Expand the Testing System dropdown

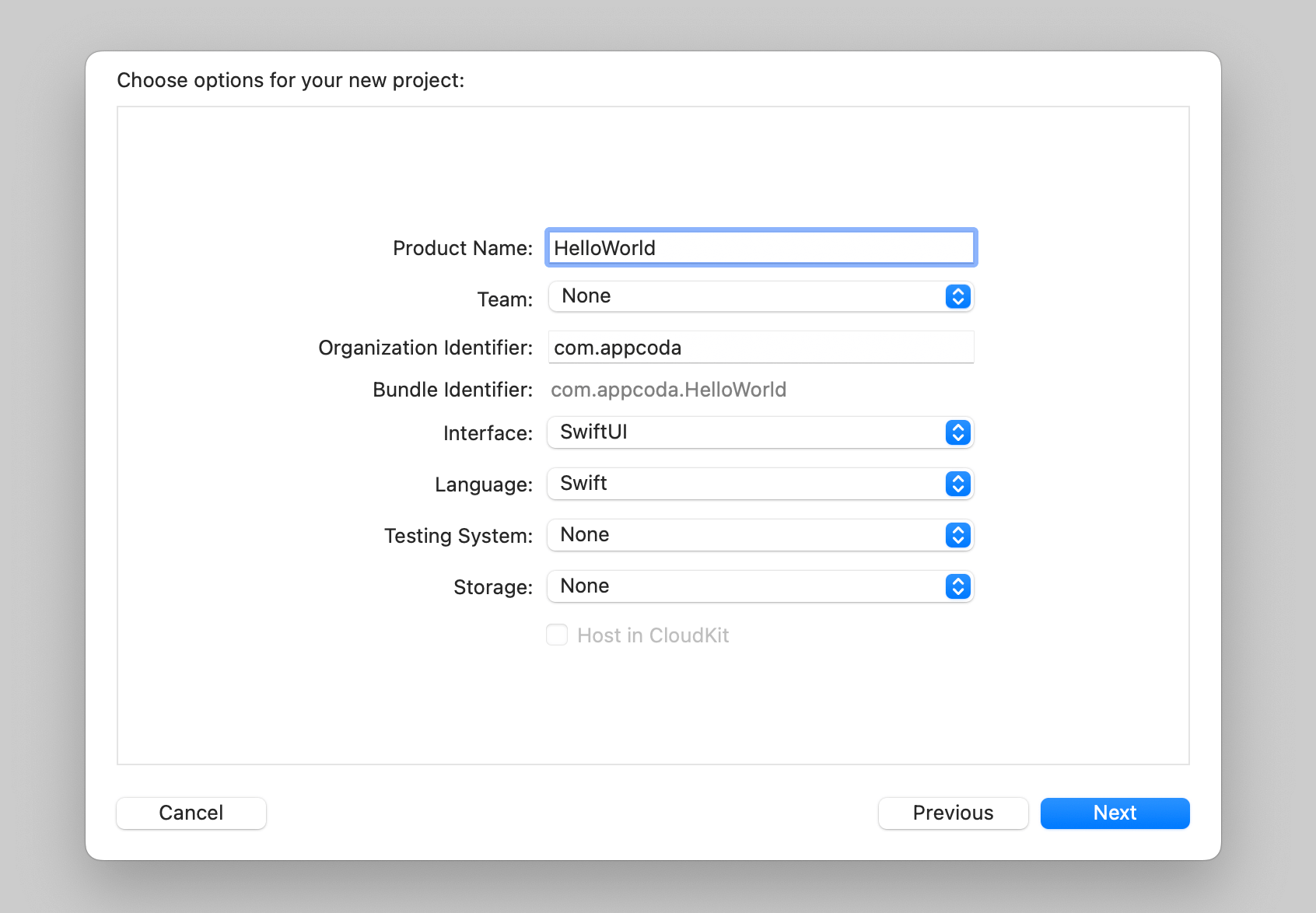click(x=747, y=535)
